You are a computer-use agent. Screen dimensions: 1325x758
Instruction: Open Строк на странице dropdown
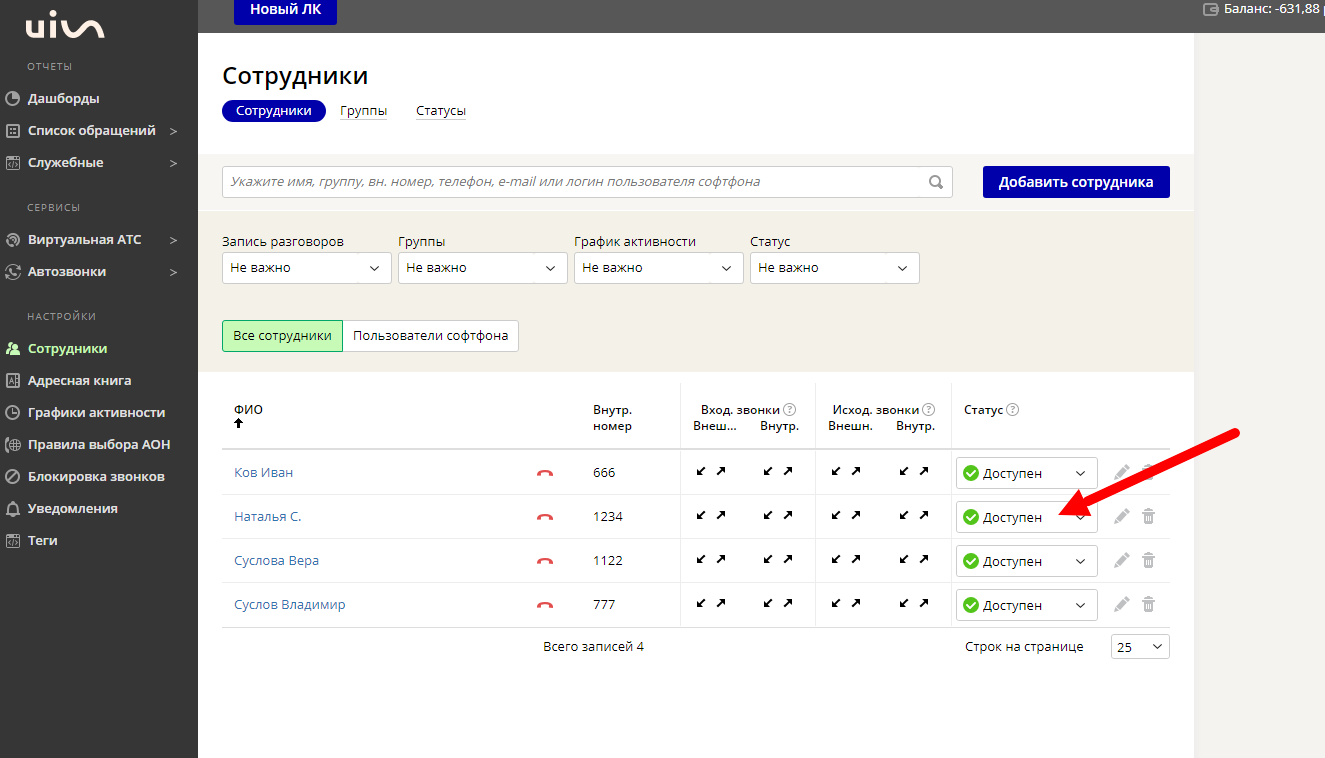coord(1140,647)
